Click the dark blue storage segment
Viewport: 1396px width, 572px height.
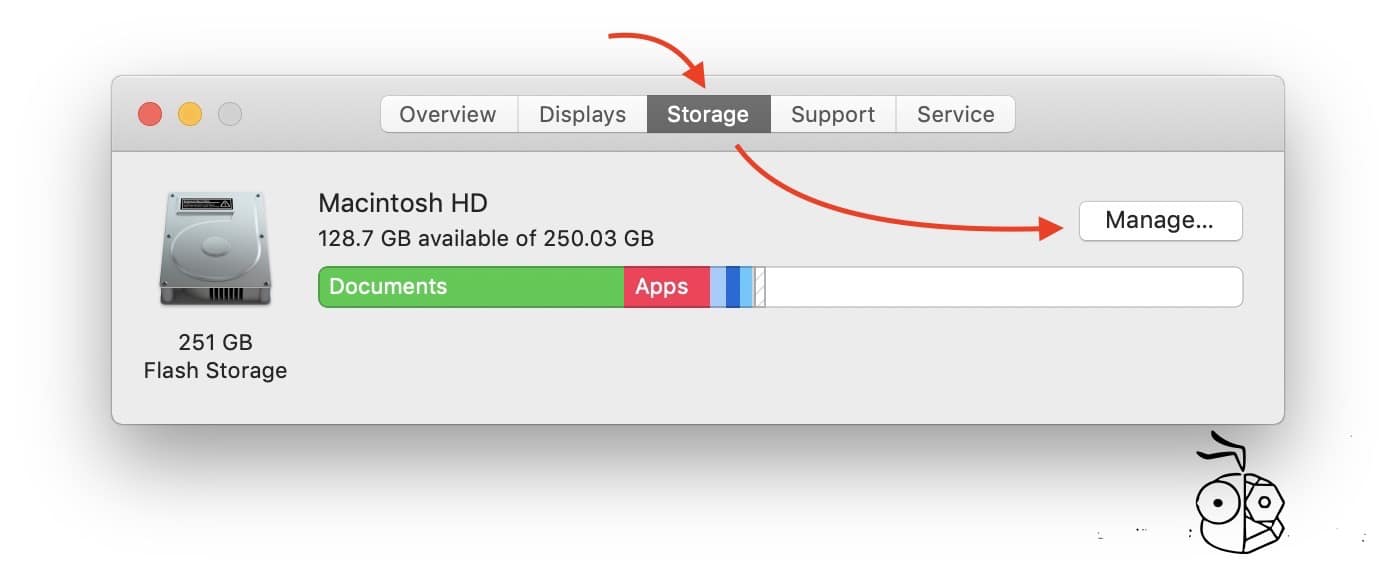pos(733,287)
